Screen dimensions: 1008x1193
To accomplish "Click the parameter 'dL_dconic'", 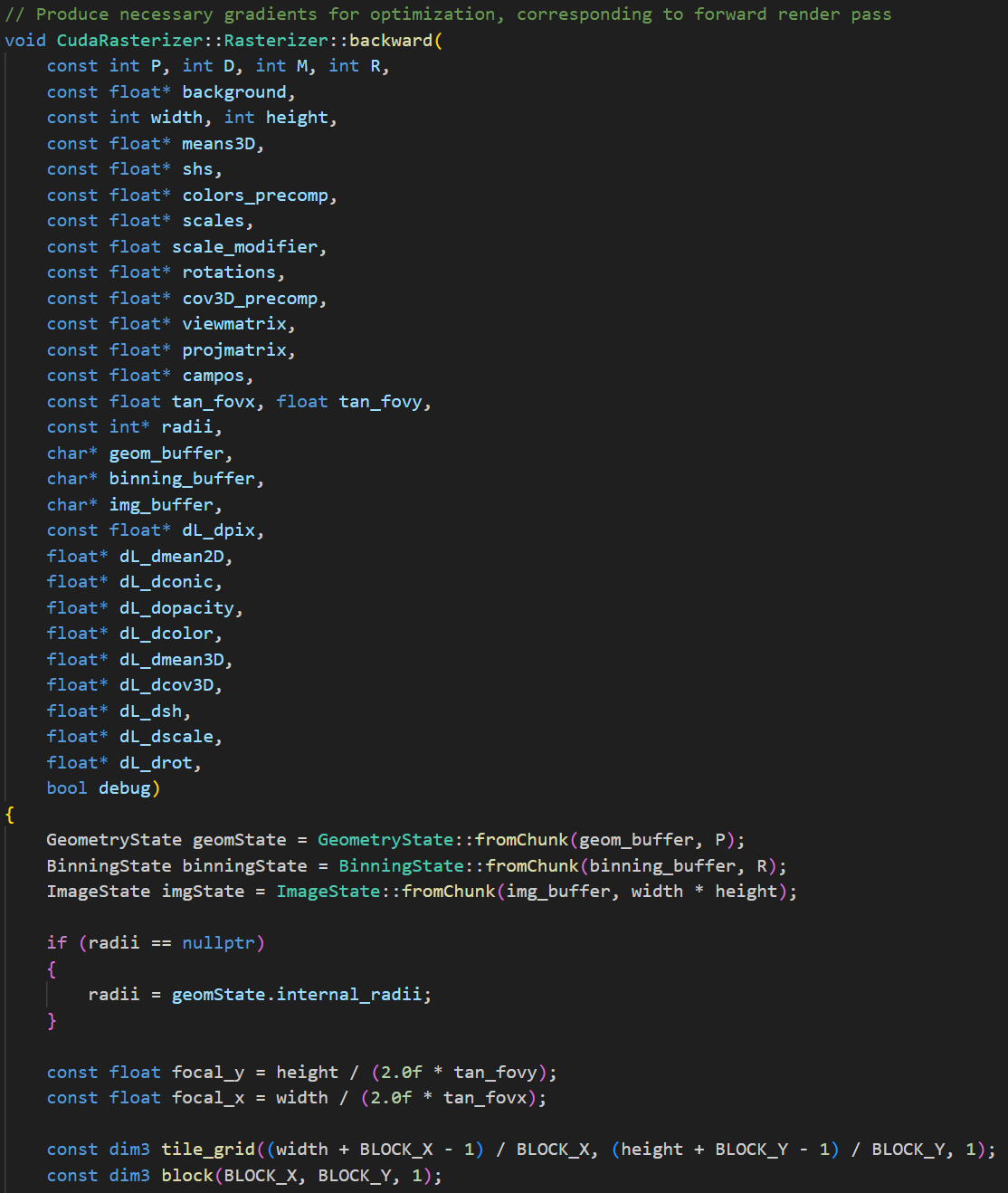I will tap(166, 582).
